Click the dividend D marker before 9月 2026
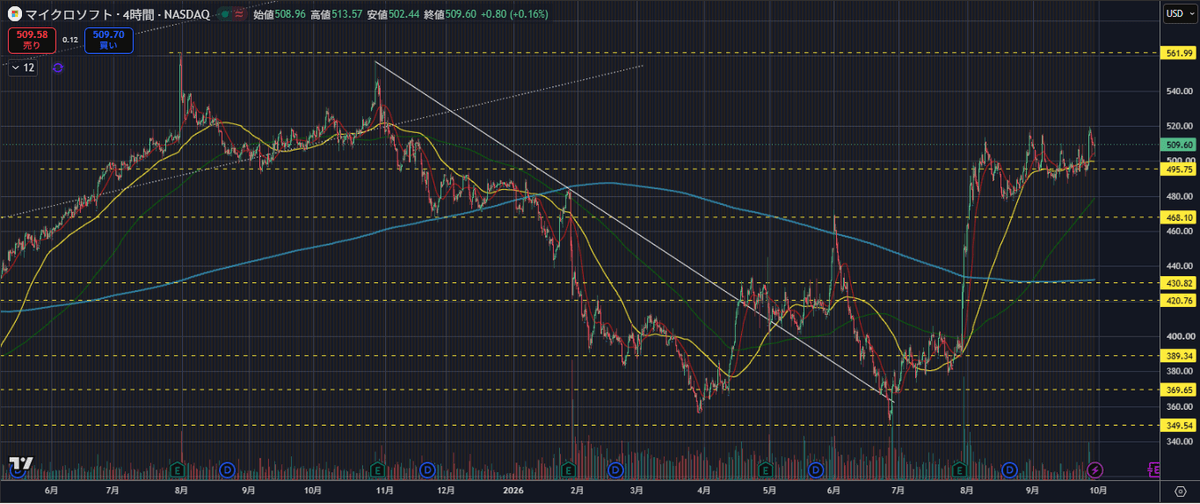 (1011, 468)
